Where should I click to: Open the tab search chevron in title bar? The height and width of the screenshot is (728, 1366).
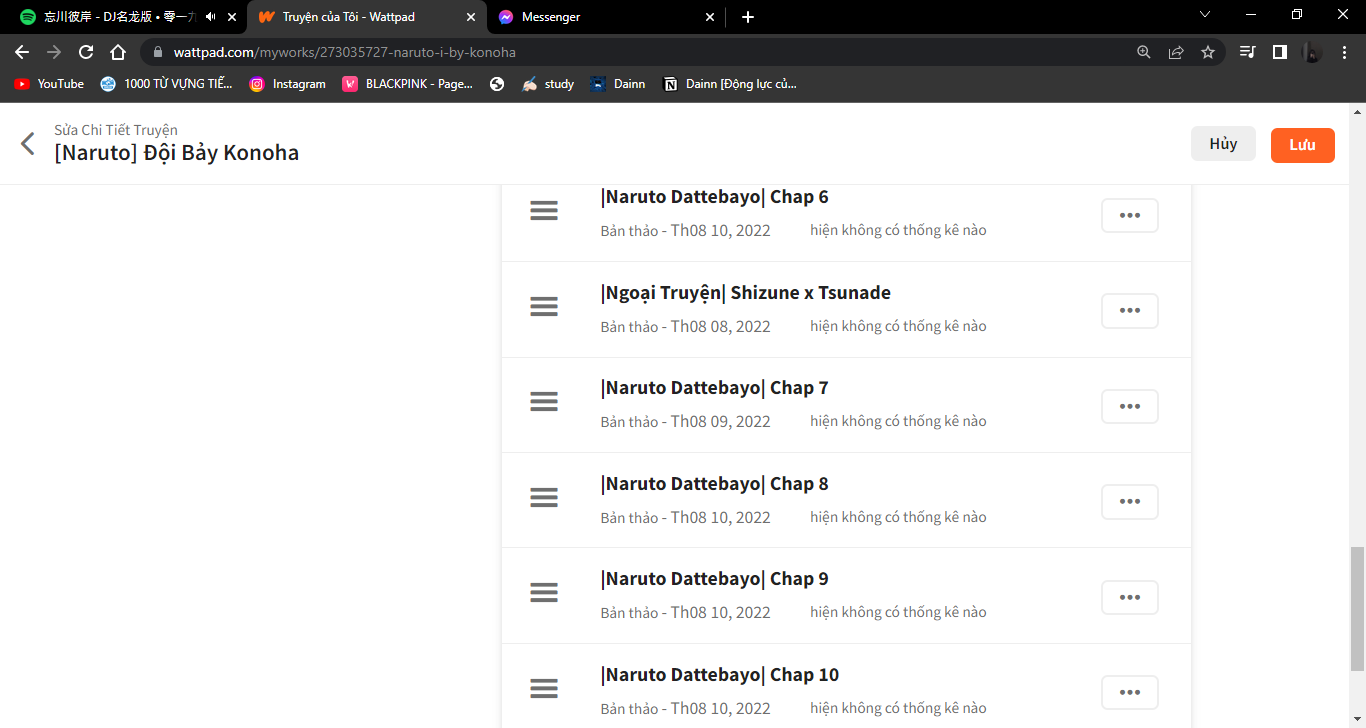pyautogui.click(x=1205, y=15)
